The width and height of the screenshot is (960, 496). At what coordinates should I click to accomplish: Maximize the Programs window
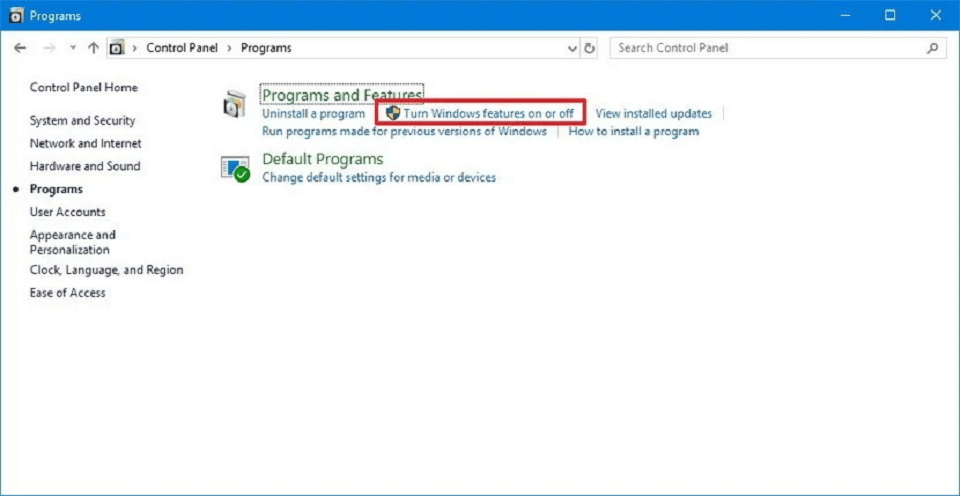click(890, 16)
